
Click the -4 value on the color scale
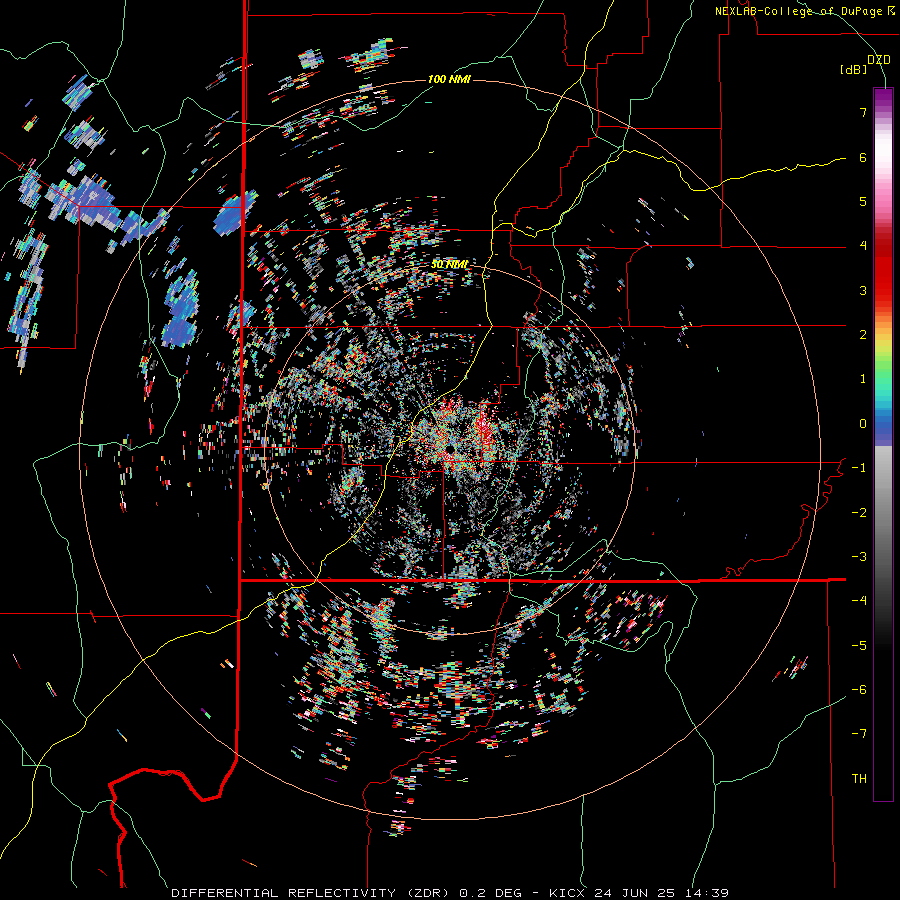tap(859, 601)
